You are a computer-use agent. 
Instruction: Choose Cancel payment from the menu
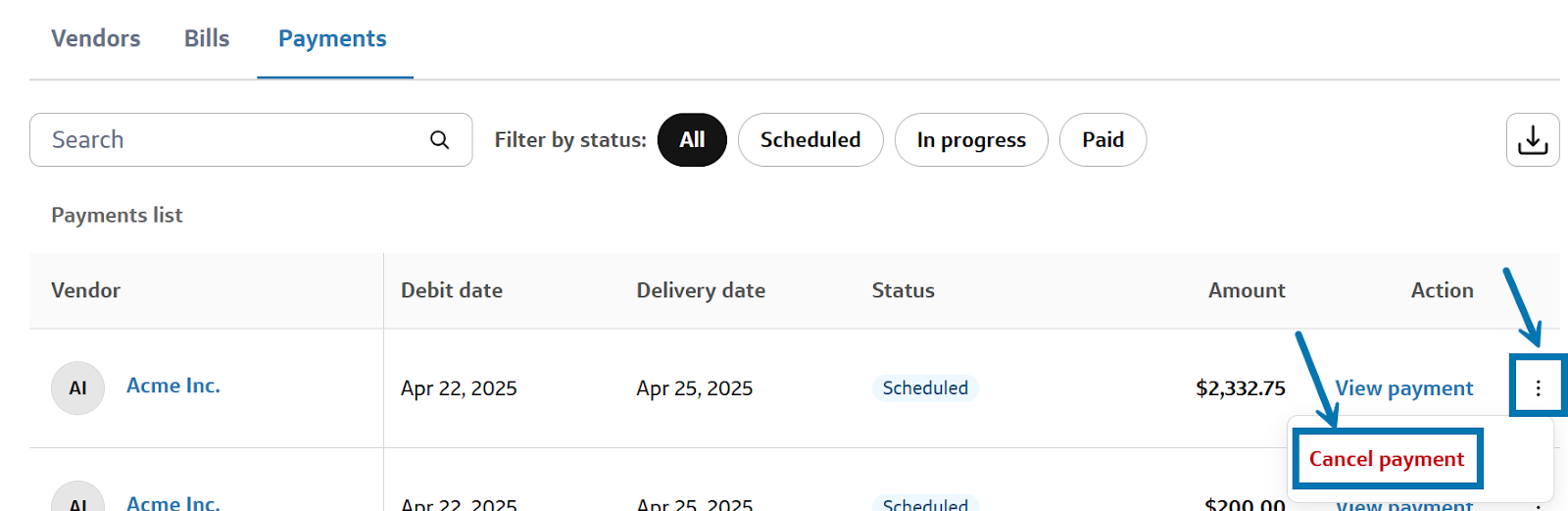click(1386, 459)
